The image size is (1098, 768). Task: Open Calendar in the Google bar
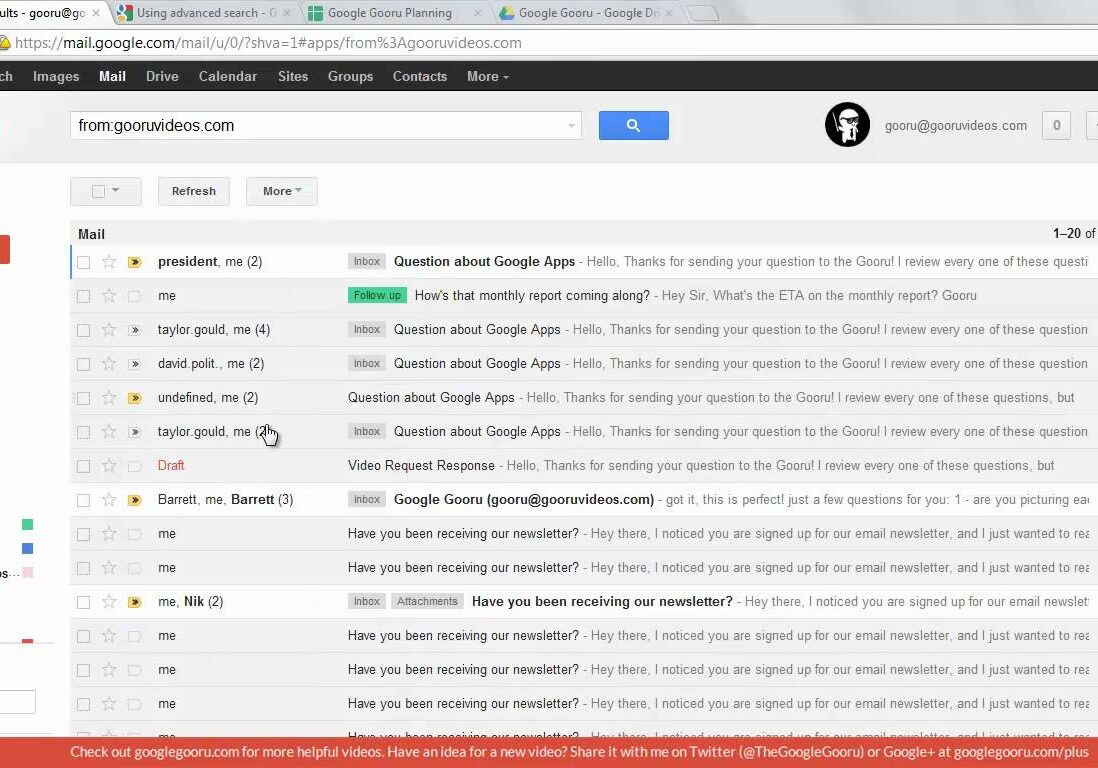click(x=228, y=76)
